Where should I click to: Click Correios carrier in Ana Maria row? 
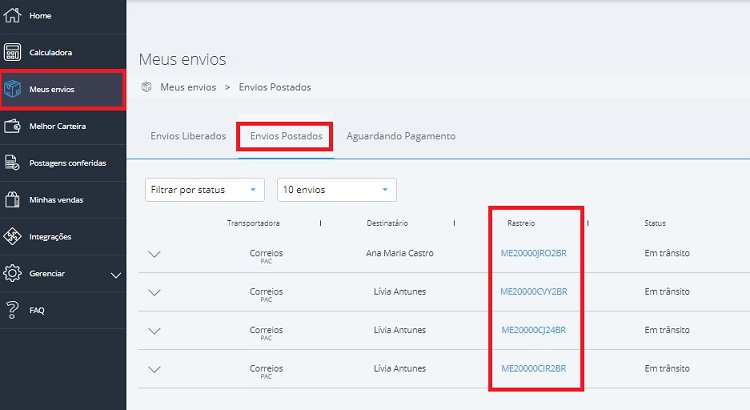point(266,253)
